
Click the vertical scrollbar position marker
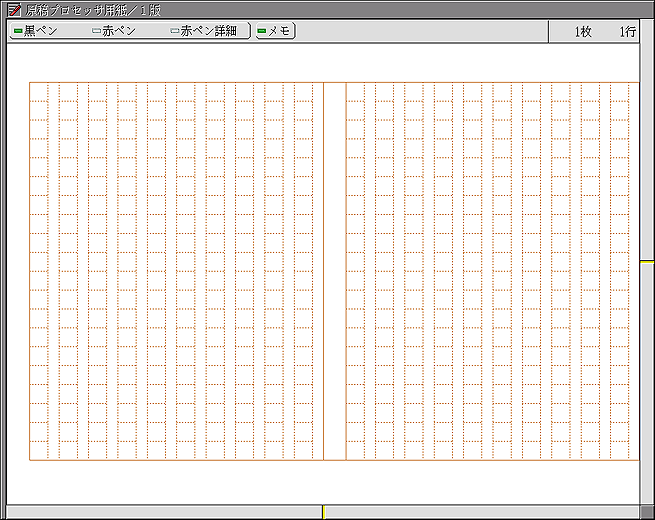click(x=647, y=262)
